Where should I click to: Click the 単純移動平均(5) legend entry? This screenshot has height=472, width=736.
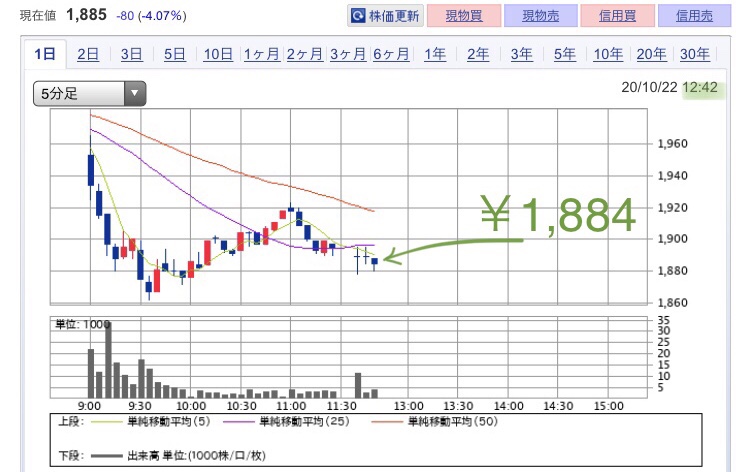coord(169,421)
